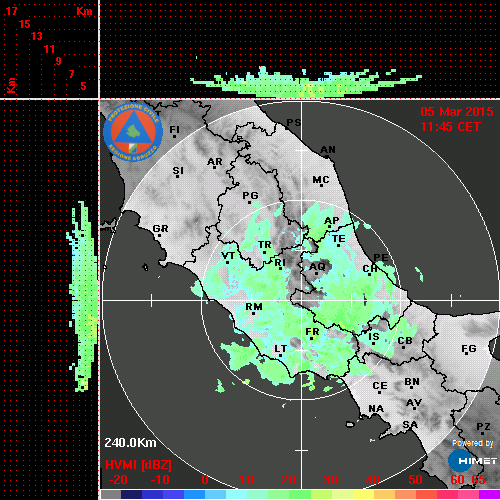Viewport: 500px width, 500px height.
Task: Click the HVMI [dBZ] legend title
Action: click(x=138, y=465)
